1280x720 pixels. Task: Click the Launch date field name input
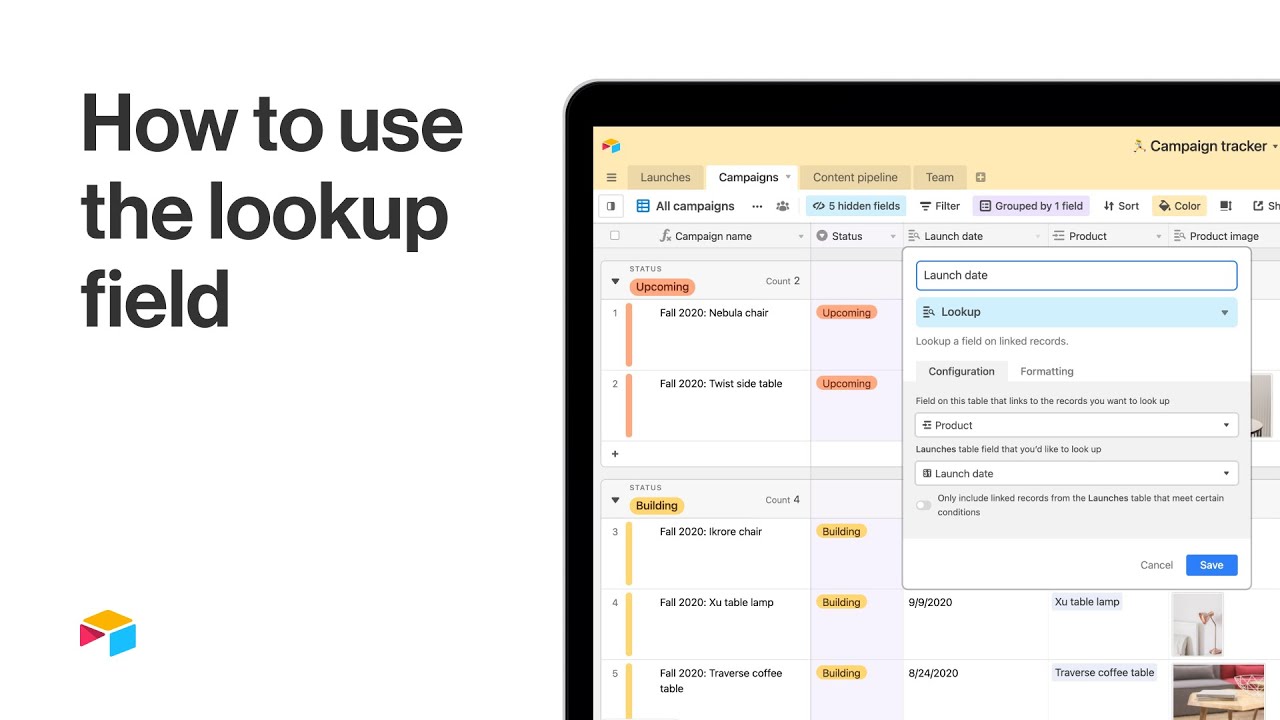tap(1077, 275)
